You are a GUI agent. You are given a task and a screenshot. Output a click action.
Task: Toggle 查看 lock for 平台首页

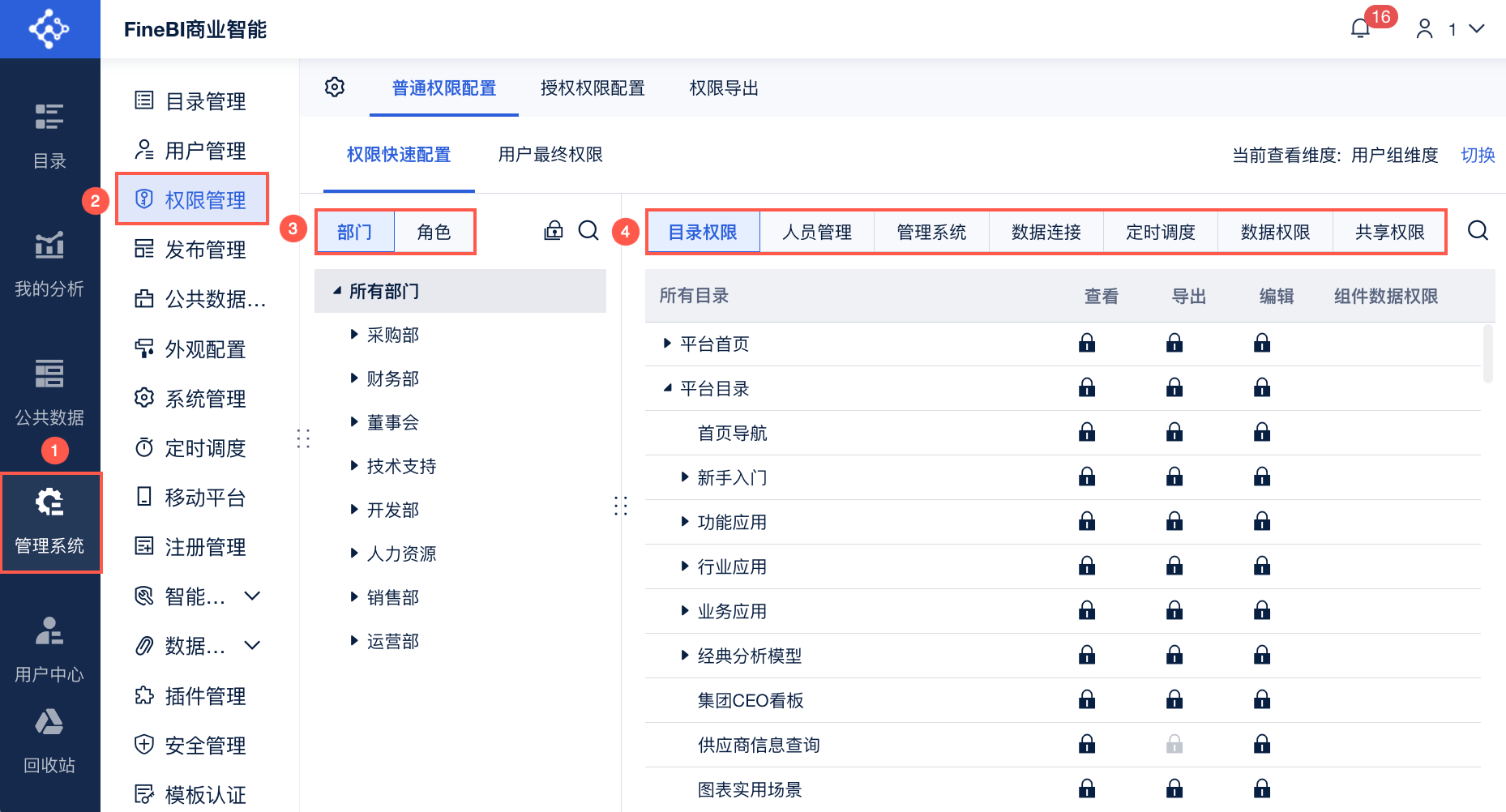(1087, 343)
